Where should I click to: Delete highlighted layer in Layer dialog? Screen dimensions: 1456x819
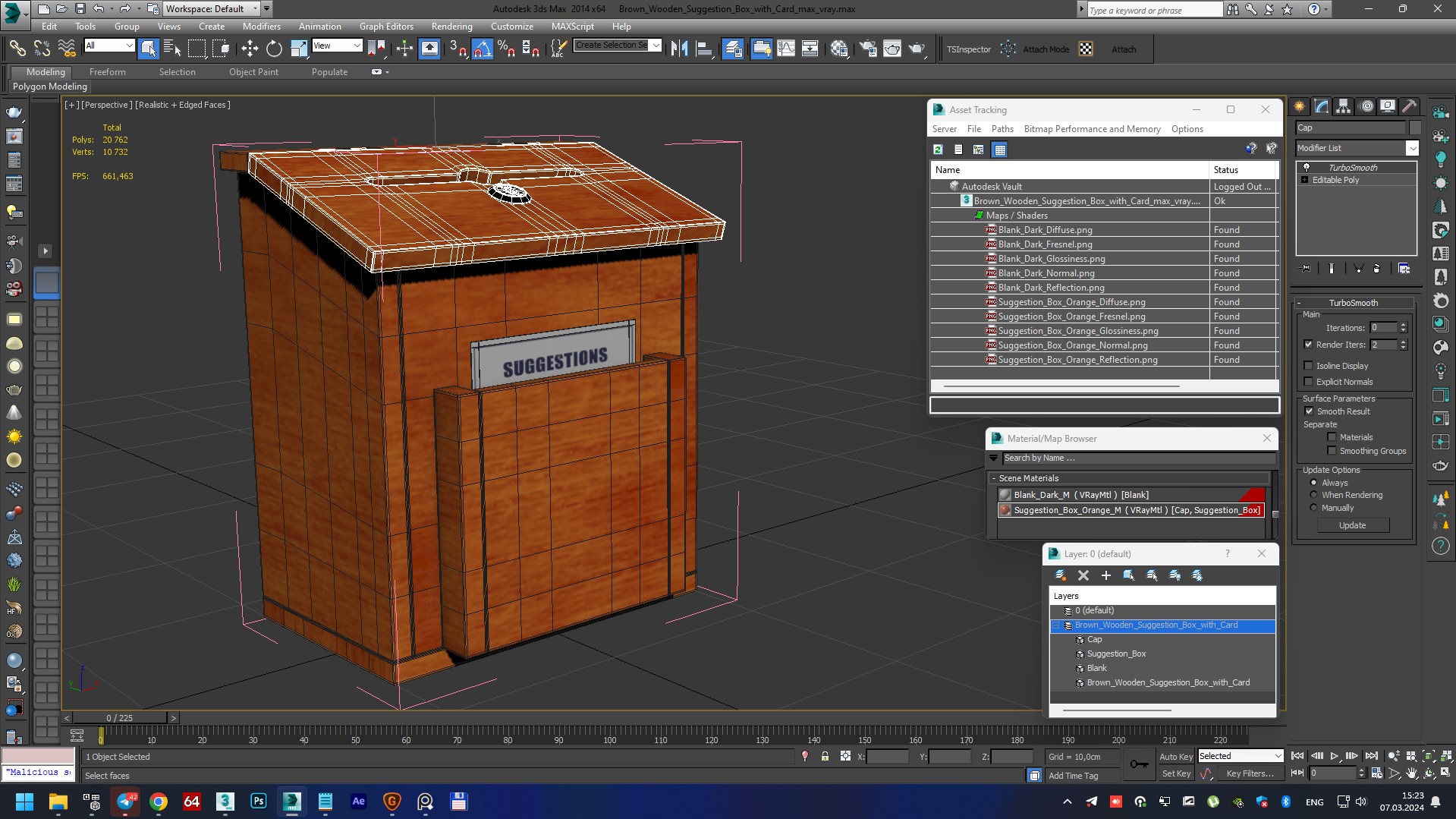point(1083,575)
